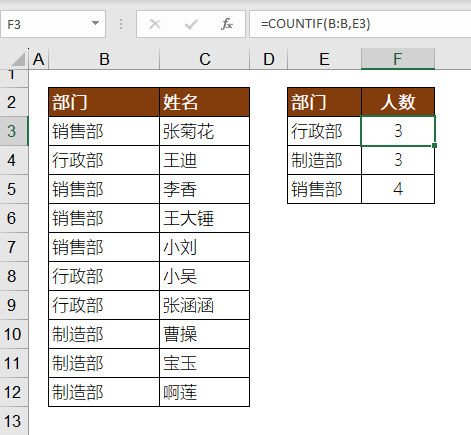The image size is (471, 435).
Task: Click the Cancel (X) icon in formula bar
Action: click(x=155, y=24)
